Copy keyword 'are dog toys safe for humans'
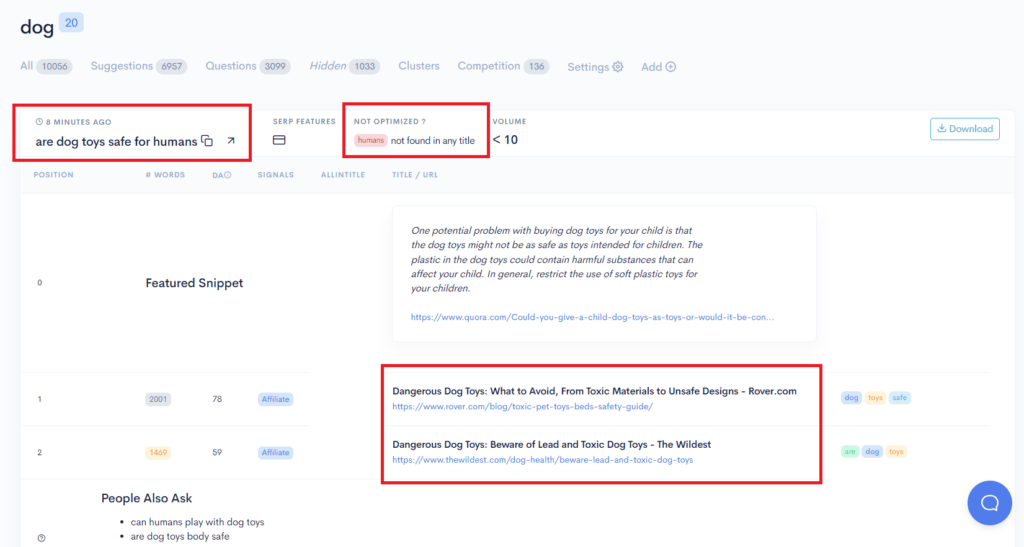 pos(207,141)
